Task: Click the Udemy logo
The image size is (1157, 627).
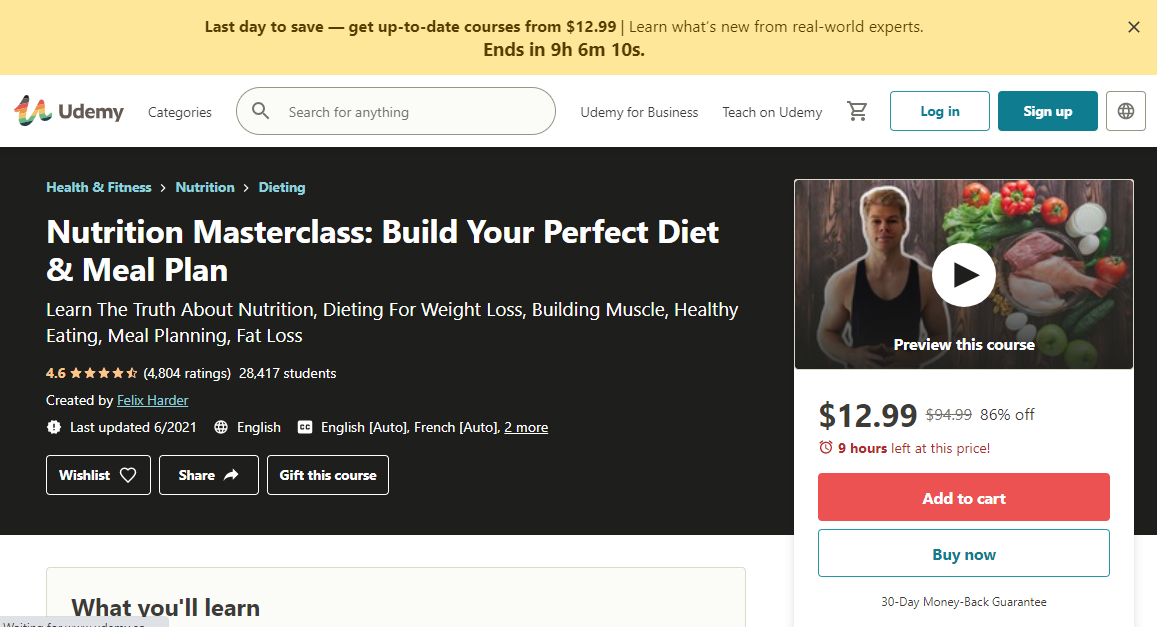Action: tap(68, 111)
